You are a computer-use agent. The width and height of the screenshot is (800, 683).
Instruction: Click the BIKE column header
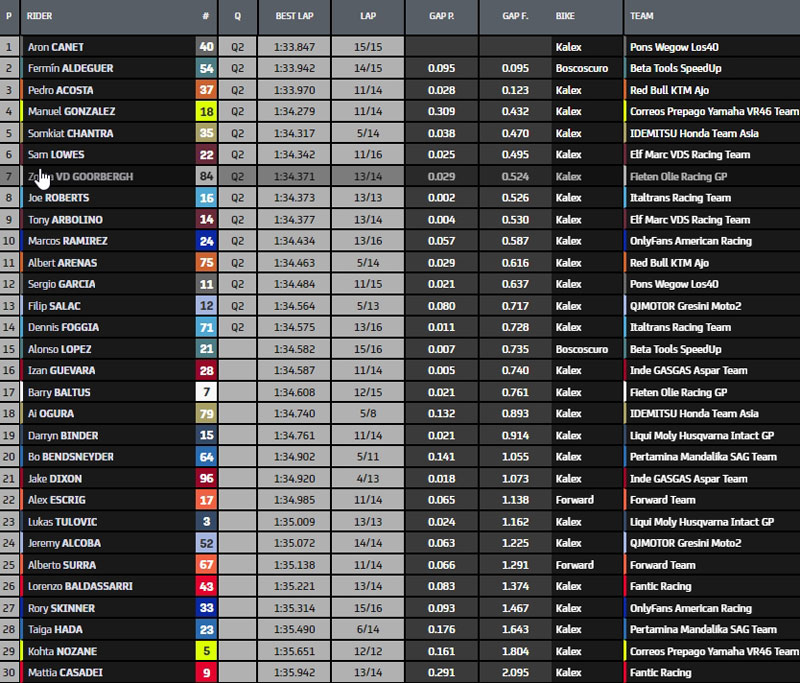tap(571, 17)
